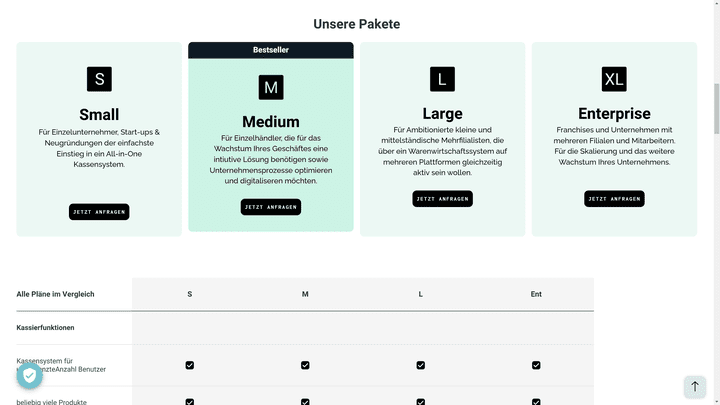The height and width of the screenshot is (405, 720).
Task: Click the scroll-to-top arrow button
Action: click(x=695, y=386)
